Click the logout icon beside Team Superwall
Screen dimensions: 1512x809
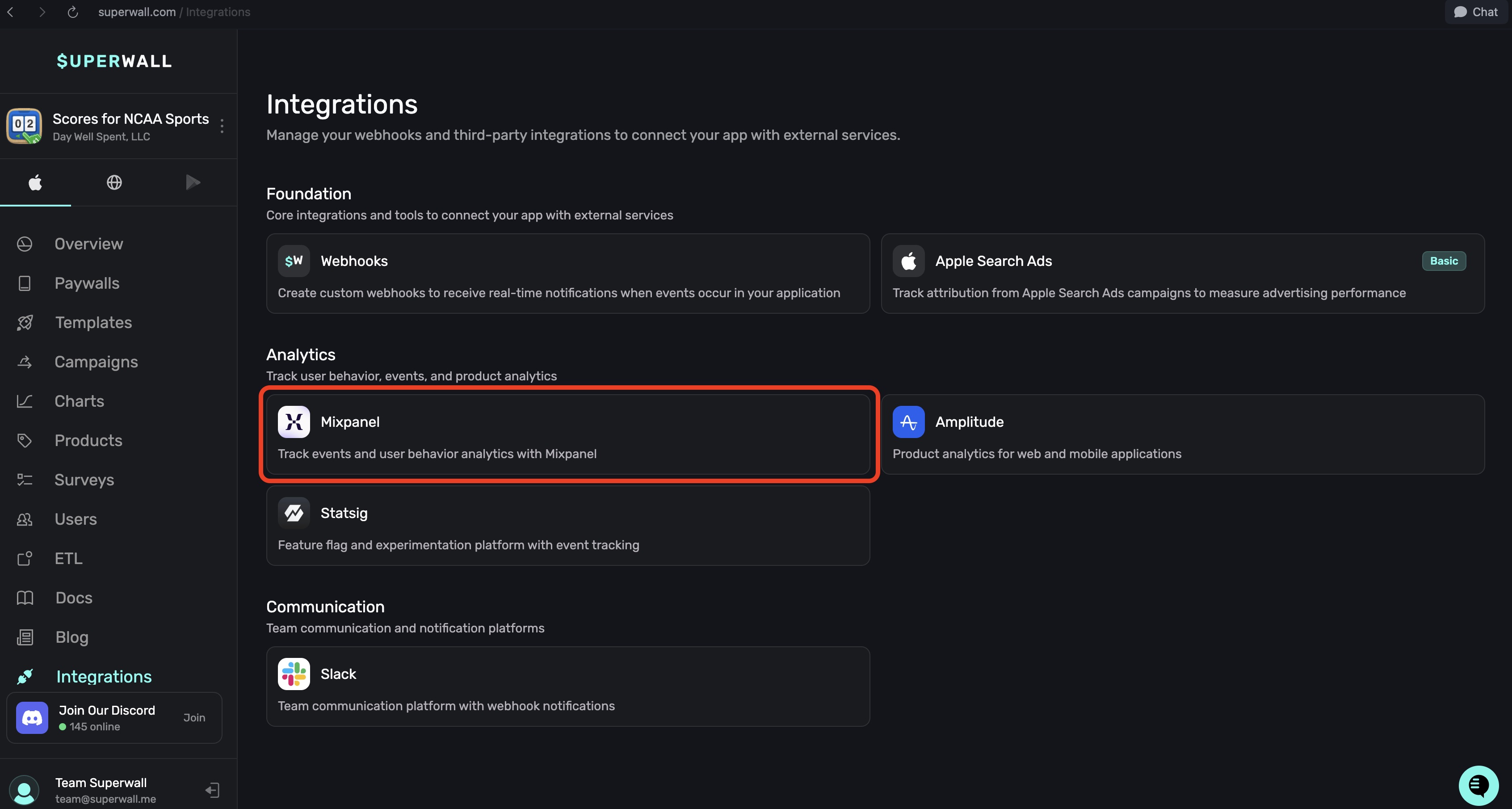point(213,790)
